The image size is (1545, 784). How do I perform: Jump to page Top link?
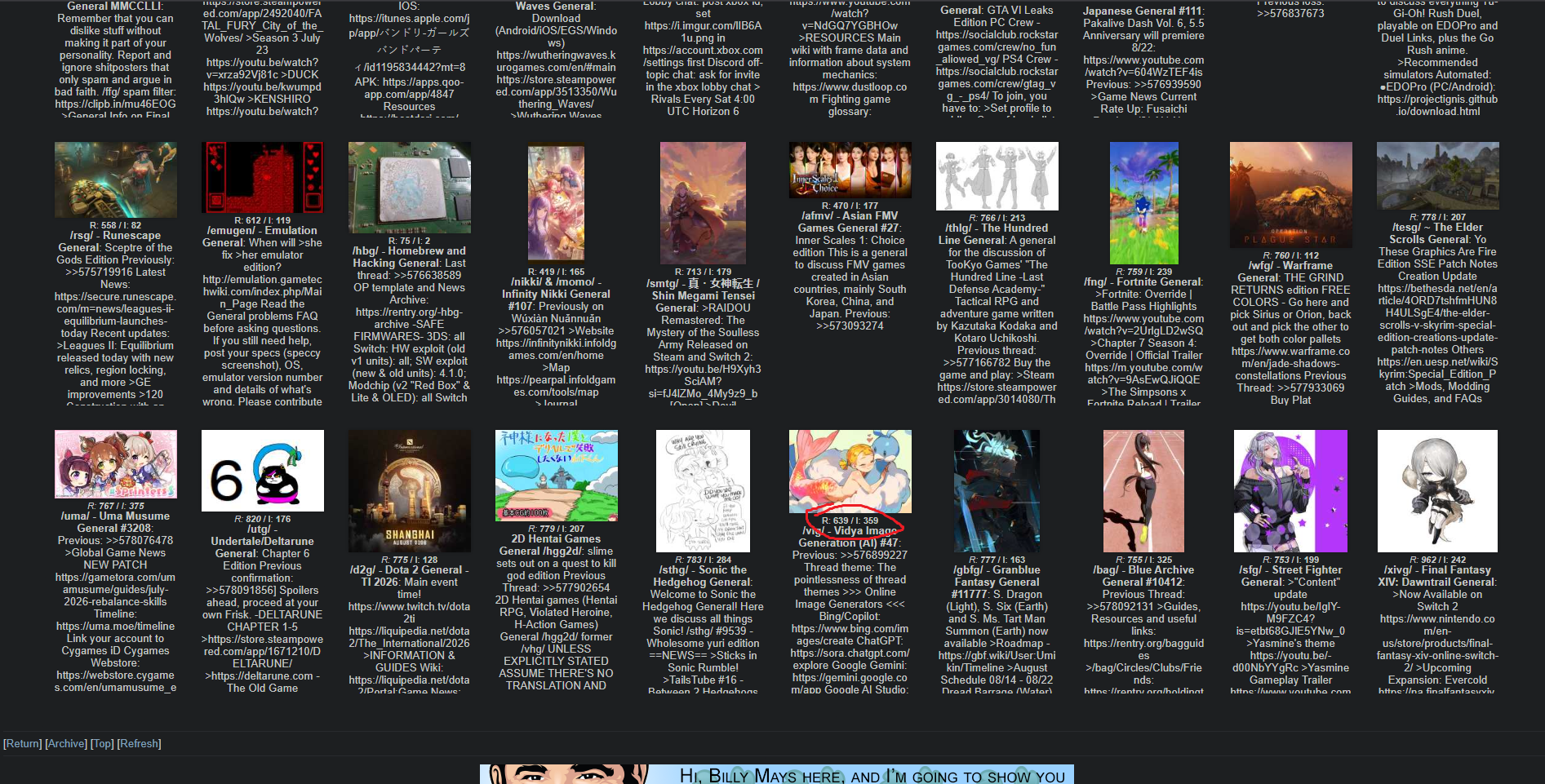(102, 744)
